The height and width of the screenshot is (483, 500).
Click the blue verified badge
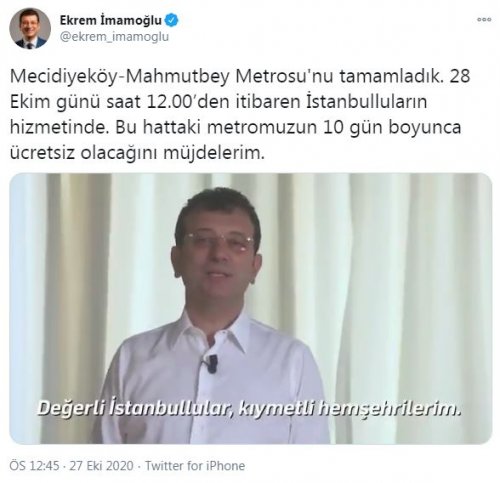172,21
